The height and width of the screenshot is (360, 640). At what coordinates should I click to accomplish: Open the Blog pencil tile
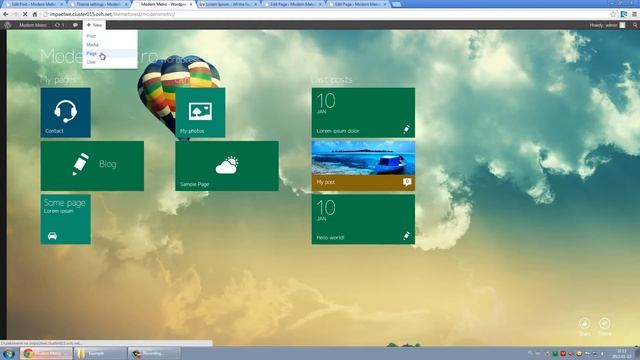(x=92, y=166)
